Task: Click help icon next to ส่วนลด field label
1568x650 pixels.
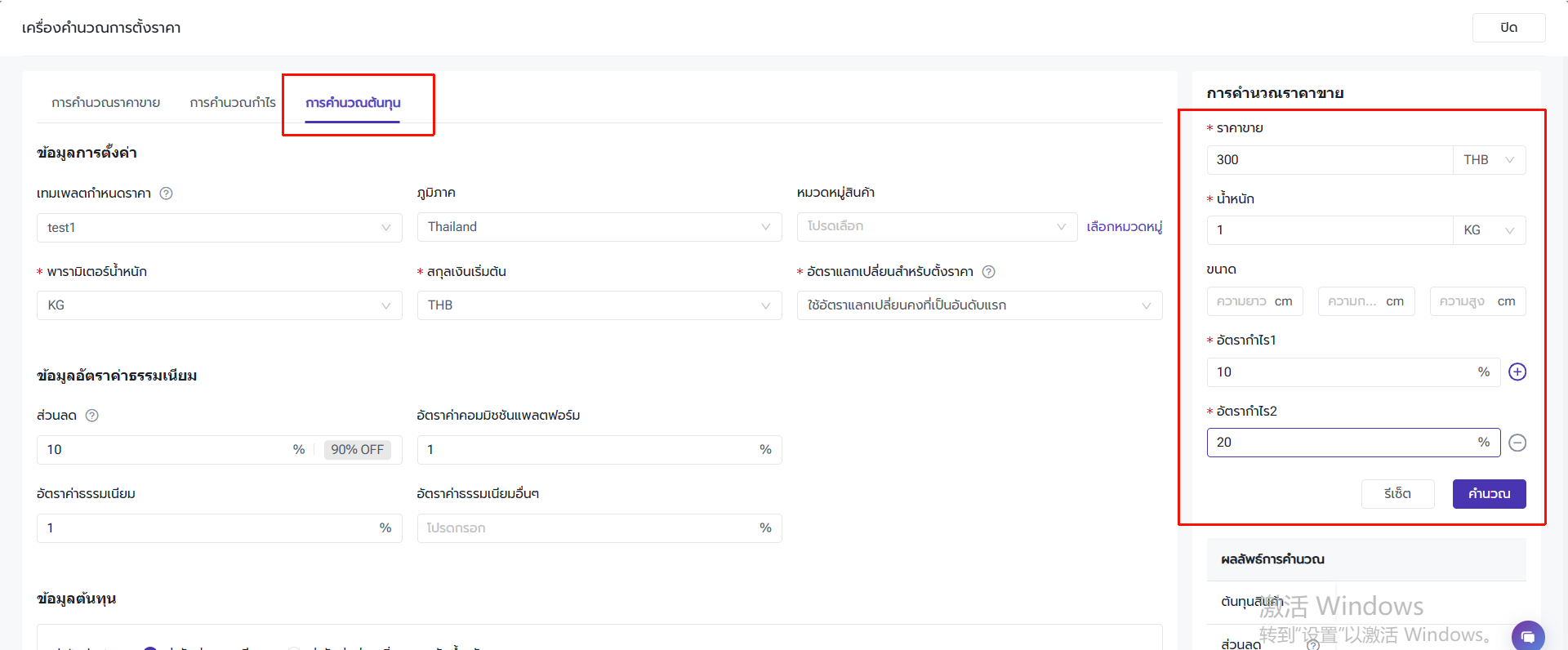Action: point(92,416)
